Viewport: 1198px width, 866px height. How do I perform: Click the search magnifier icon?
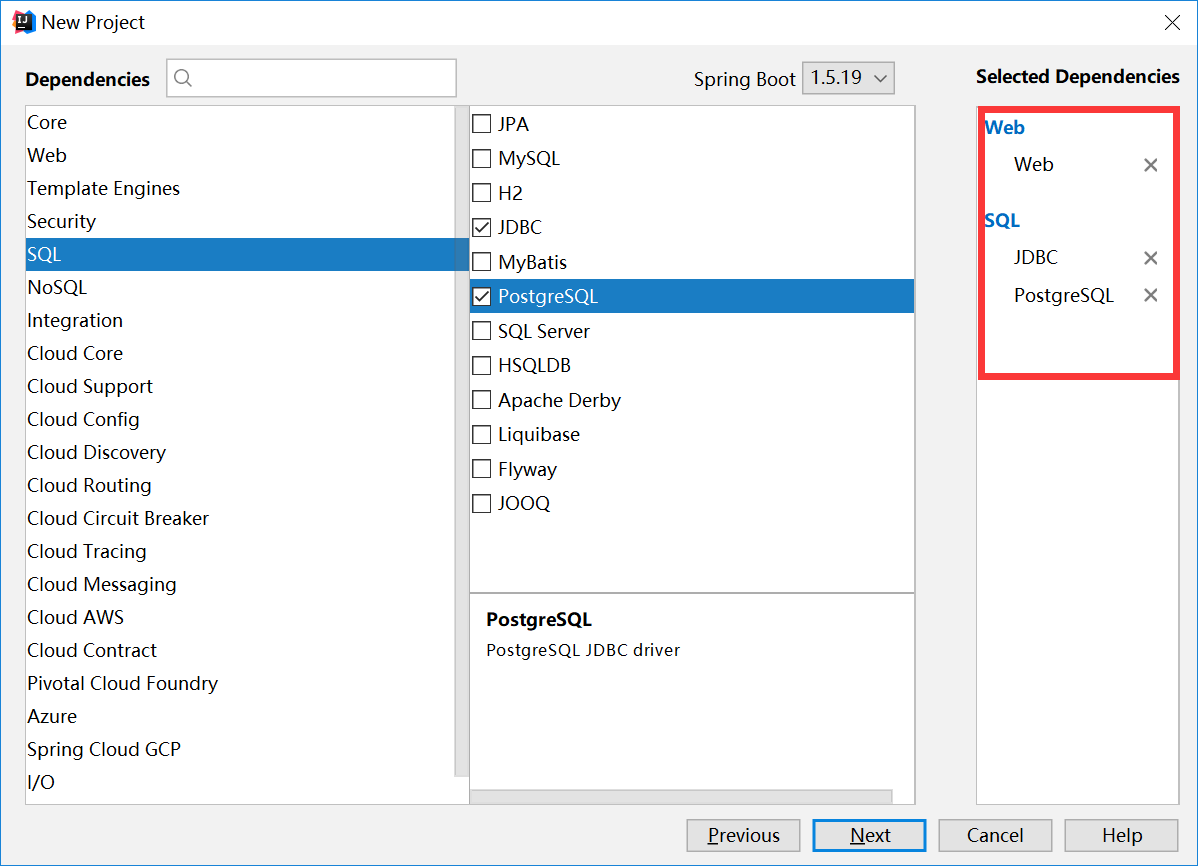183,77
